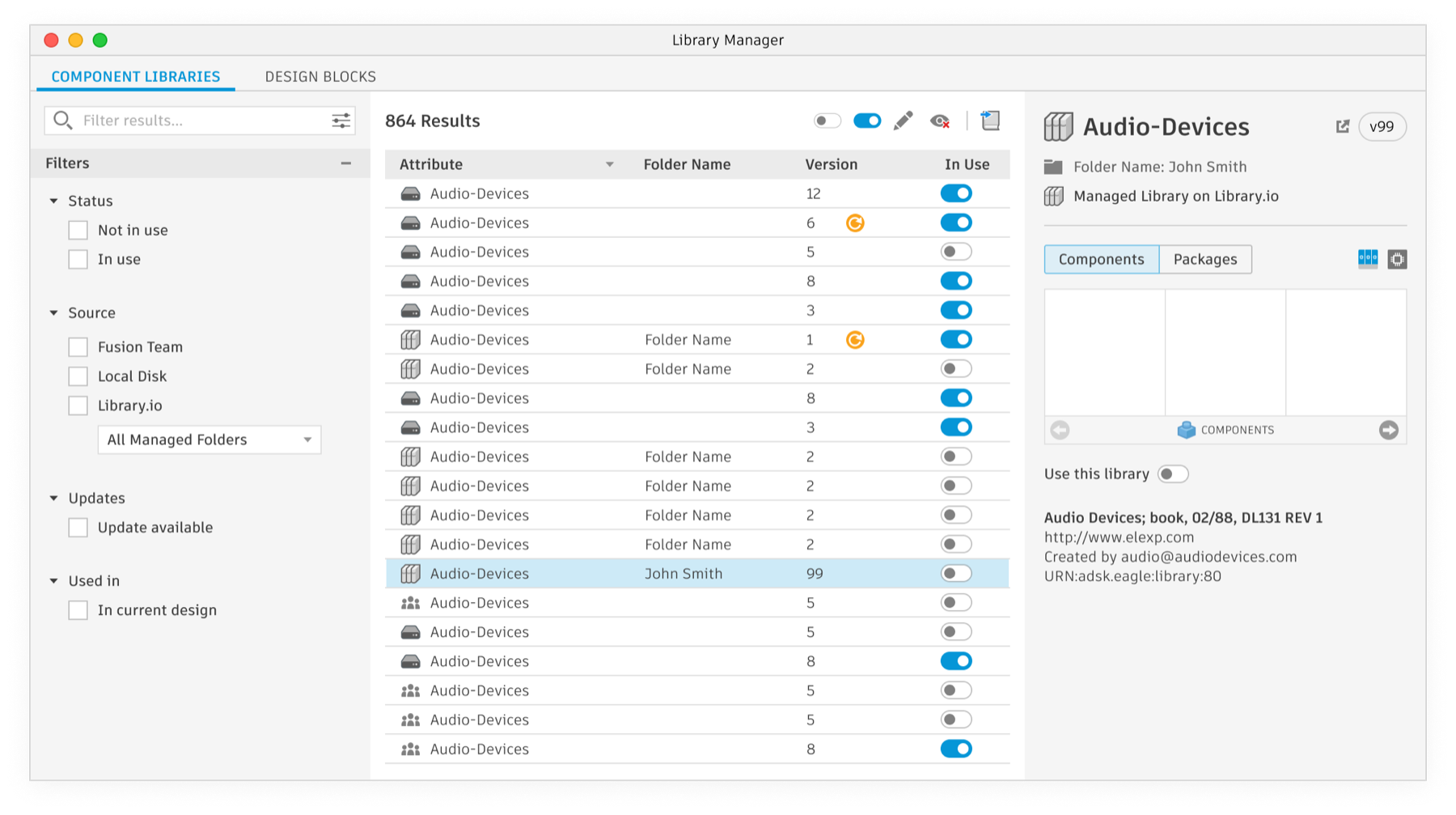Click the blue cube COMPONENTS icon
Viewport: 1456px width, 815px height.
(x=1186, y=430)
